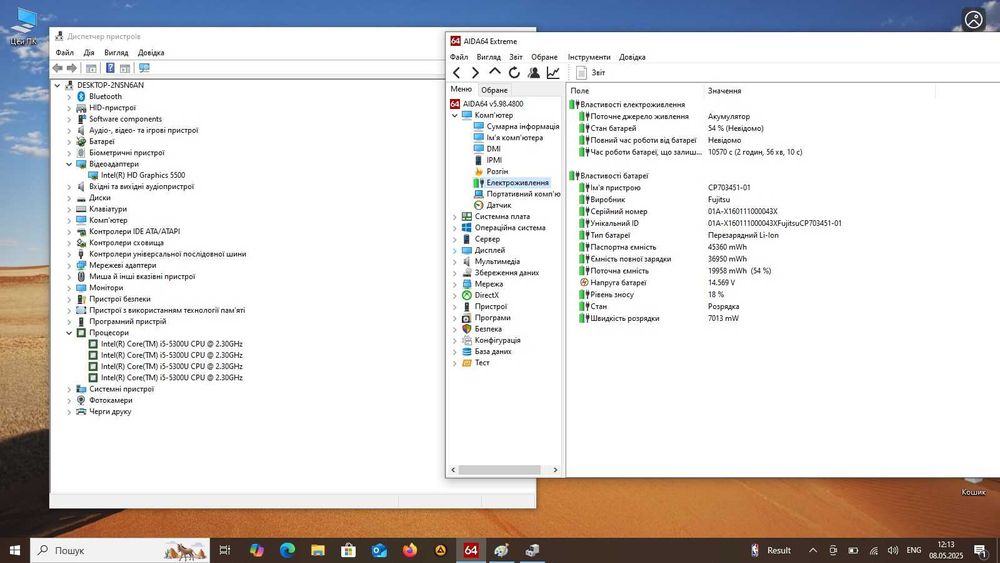Open AIDA64 user icon in toolbar
The height and width of the screenshot is (563, 1000).
534,73
